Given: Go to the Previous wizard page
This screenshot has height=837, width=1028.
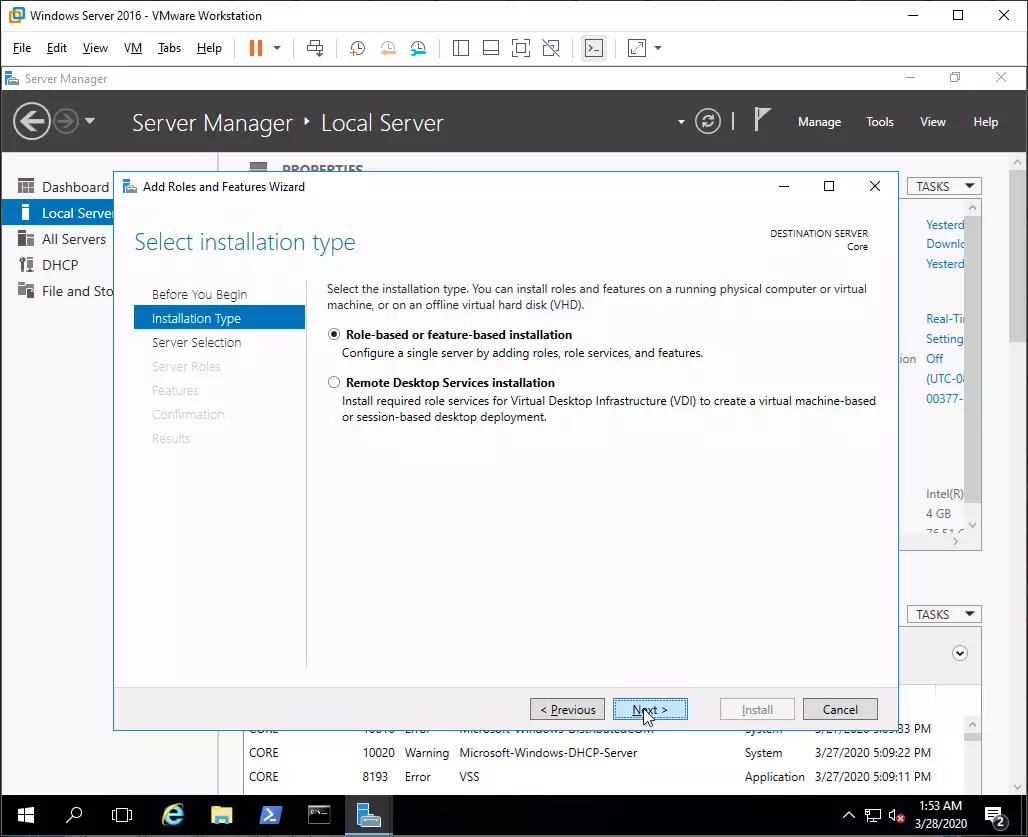Looking at the screenshot, I should click(x=567, y=709).
